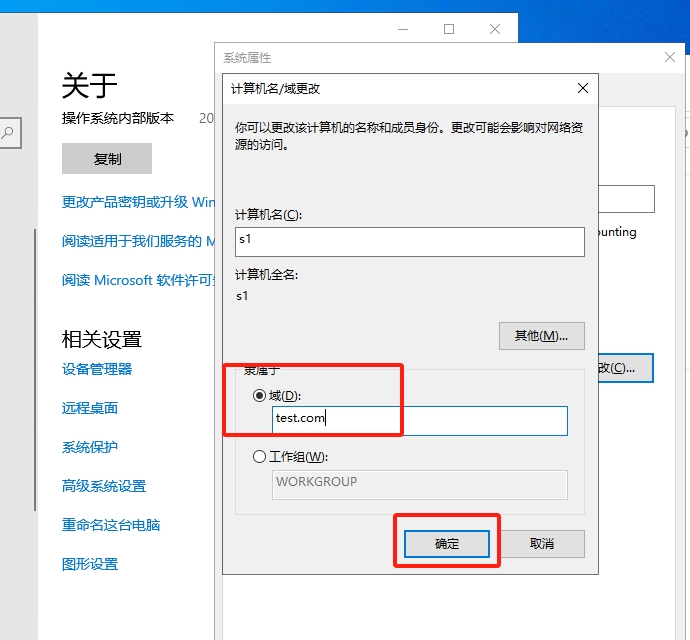
Task: Click the 复制 button under 关于
Action: pyautogui.click(x=107, y=159)
